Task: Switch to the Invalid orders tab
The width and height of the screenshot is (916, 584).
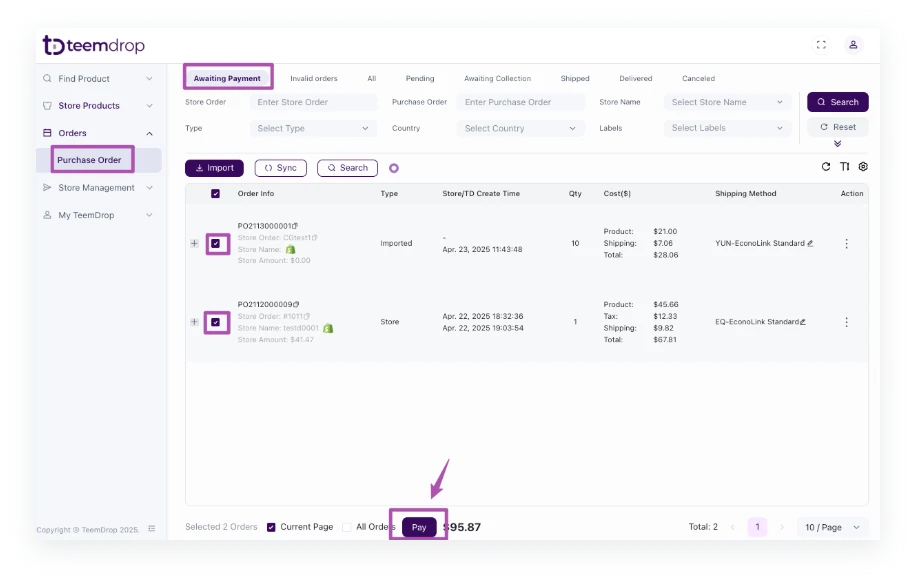Action: (x=313, y=78)
